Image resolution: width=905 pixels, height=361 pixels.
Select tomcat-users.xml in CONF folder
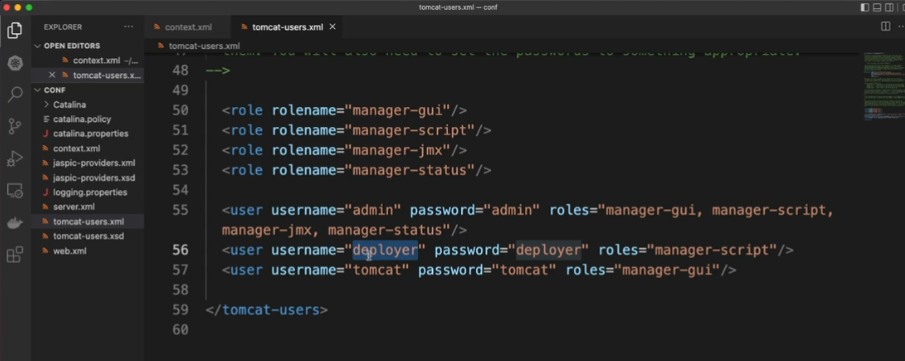point(88,222)
